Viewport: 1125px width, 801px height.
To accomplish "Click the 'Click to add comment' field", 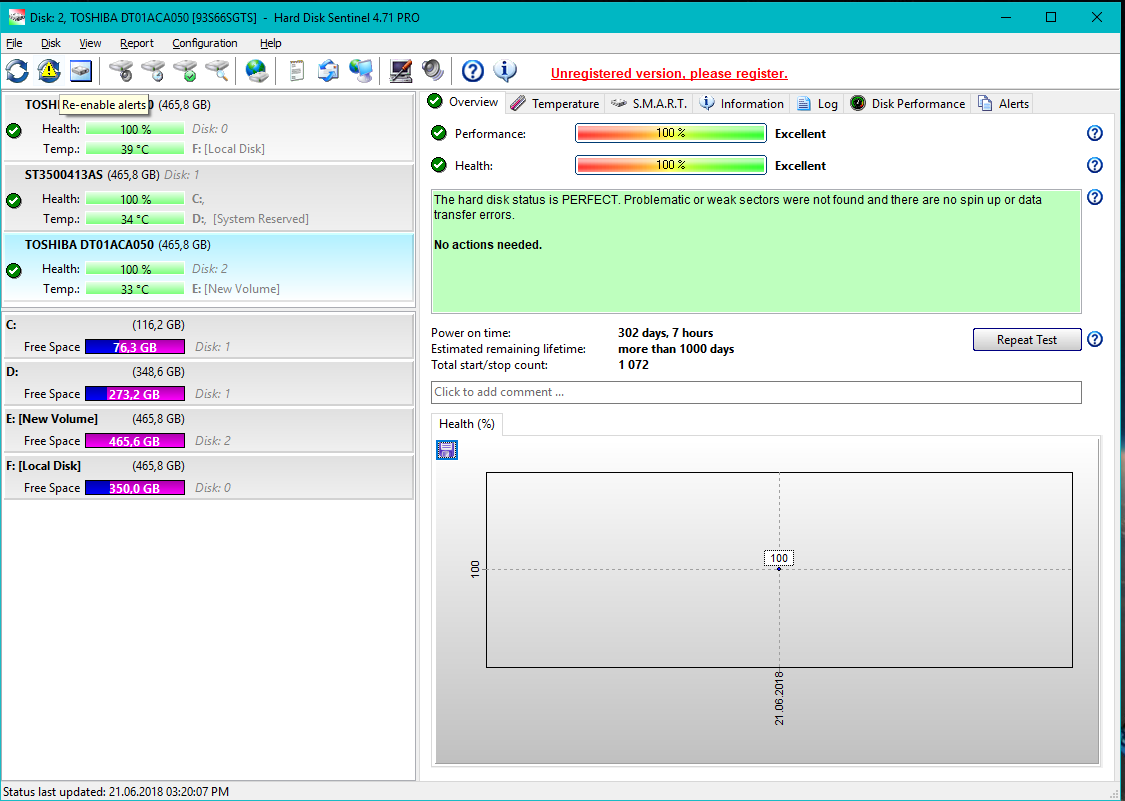I will click(x=756, y=392).
